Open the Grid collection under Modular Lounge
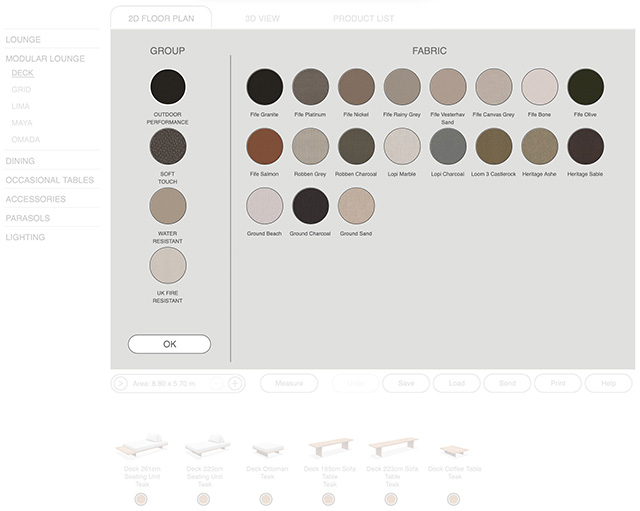The height and width of the screenshot is (511, 640). pos(21,89)
